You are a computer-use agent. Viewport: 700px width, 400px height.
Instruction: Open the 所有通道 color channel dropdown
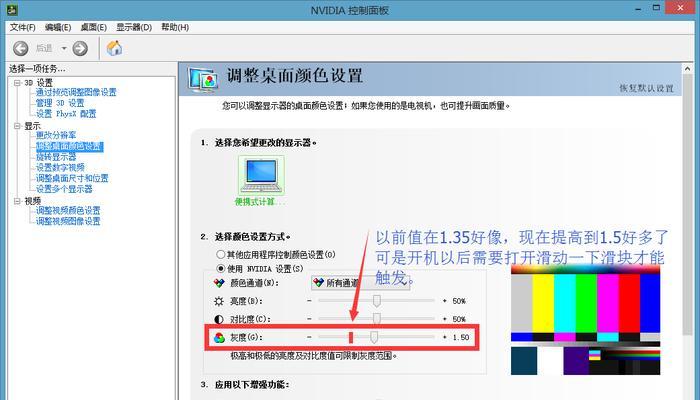tap(360, 283)
